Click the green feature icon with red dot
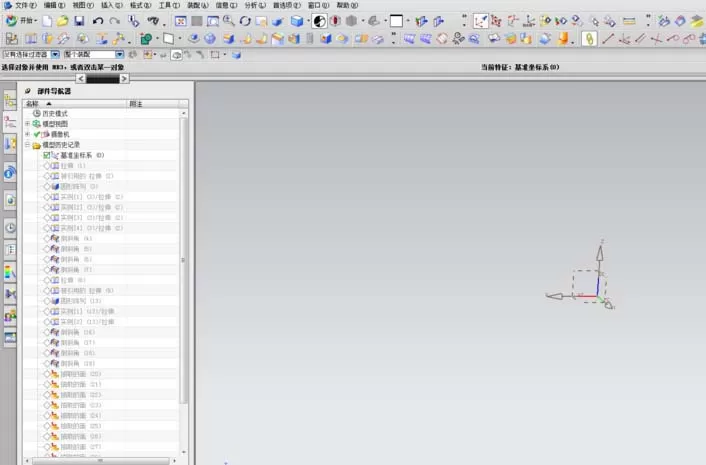 (146, 39)
